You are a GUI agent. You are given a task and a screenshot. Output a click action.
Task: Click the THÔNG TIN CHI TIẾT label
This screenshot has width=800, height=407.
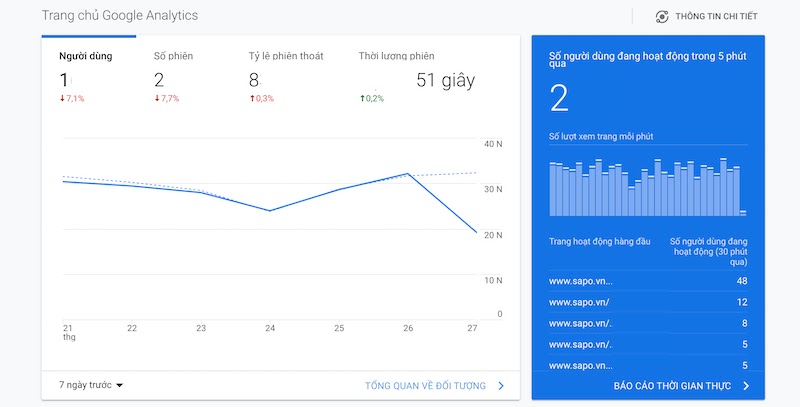point(716,16)
